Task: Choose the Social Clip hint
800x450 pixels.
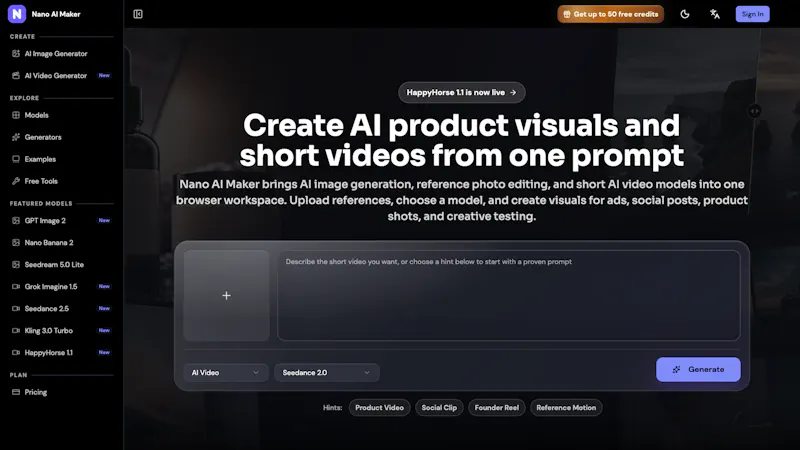Action: (439, 408)
